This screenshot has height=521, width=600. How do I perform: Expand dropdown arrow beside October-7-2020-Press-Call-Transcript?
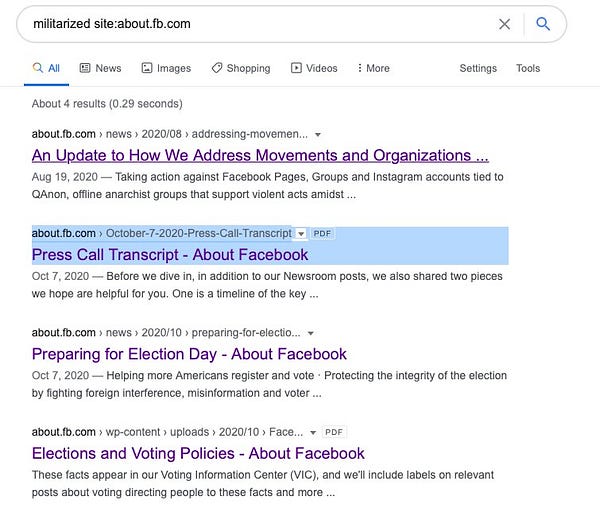point(301,234)
